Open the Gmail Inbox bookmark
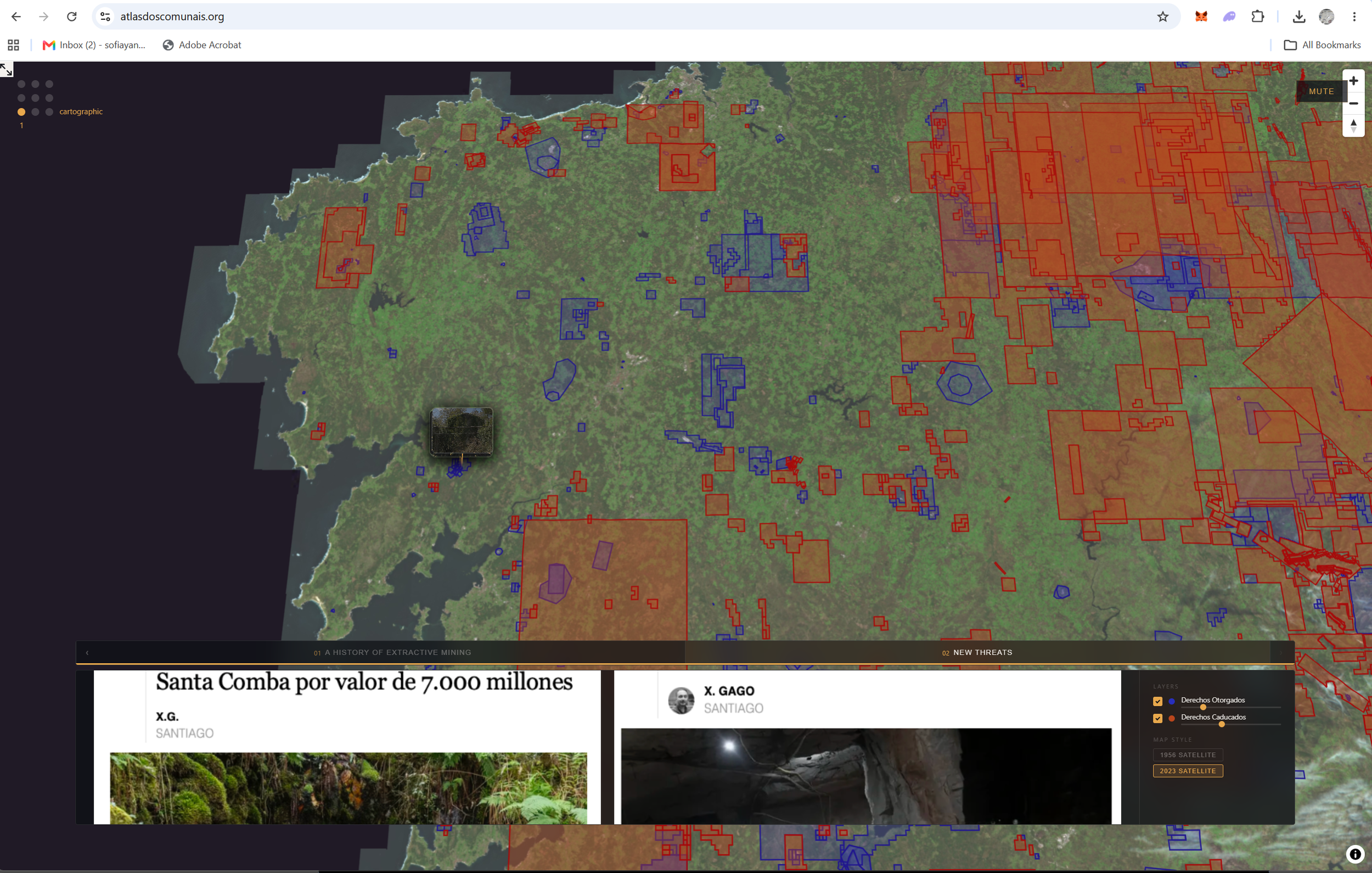The width and height of the screenshot is (1372, 873). coord(94,45)
